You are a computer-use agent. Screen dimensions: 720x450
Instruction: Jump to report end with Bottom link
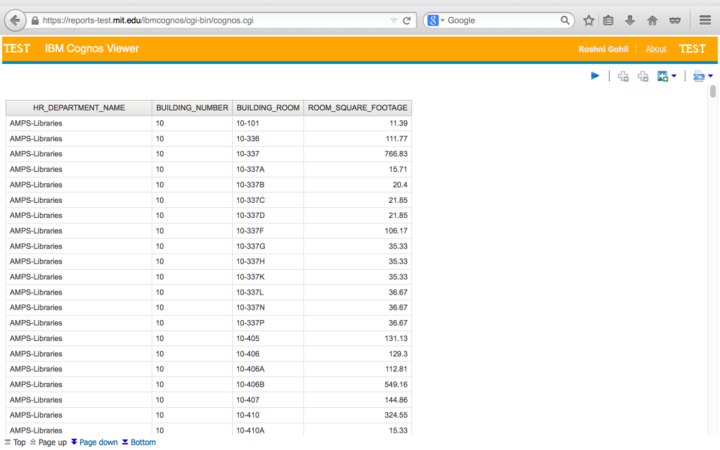tap(142, 442)
